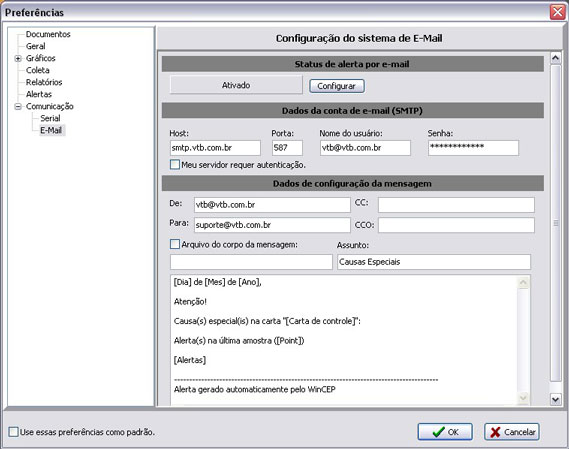Click the empty CCO field
Viewport: 569px width, 449px height.
point(456,225)
